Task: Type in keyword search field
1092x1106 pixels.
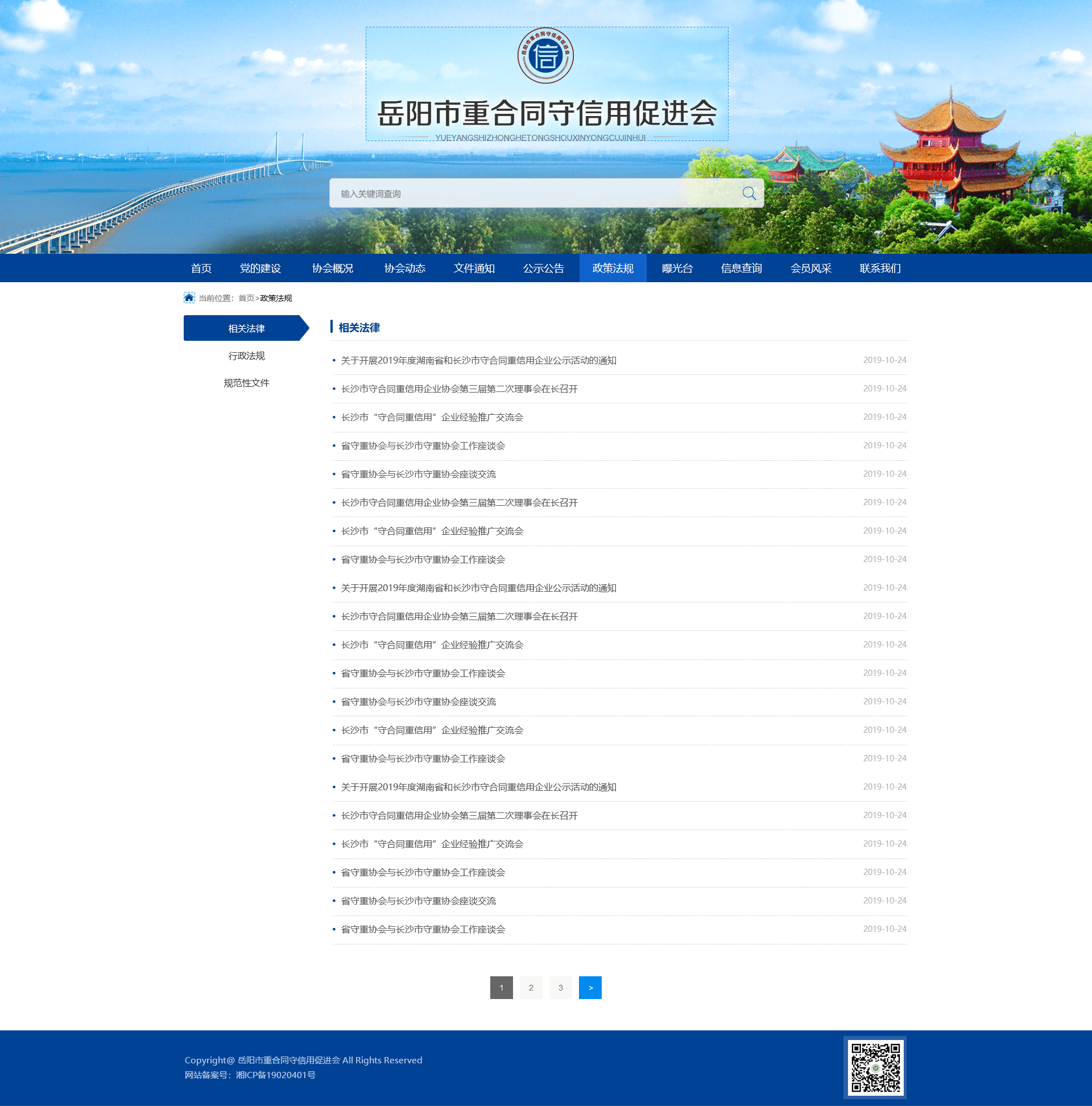Action: pyautogui.click(x=532, y=193)
